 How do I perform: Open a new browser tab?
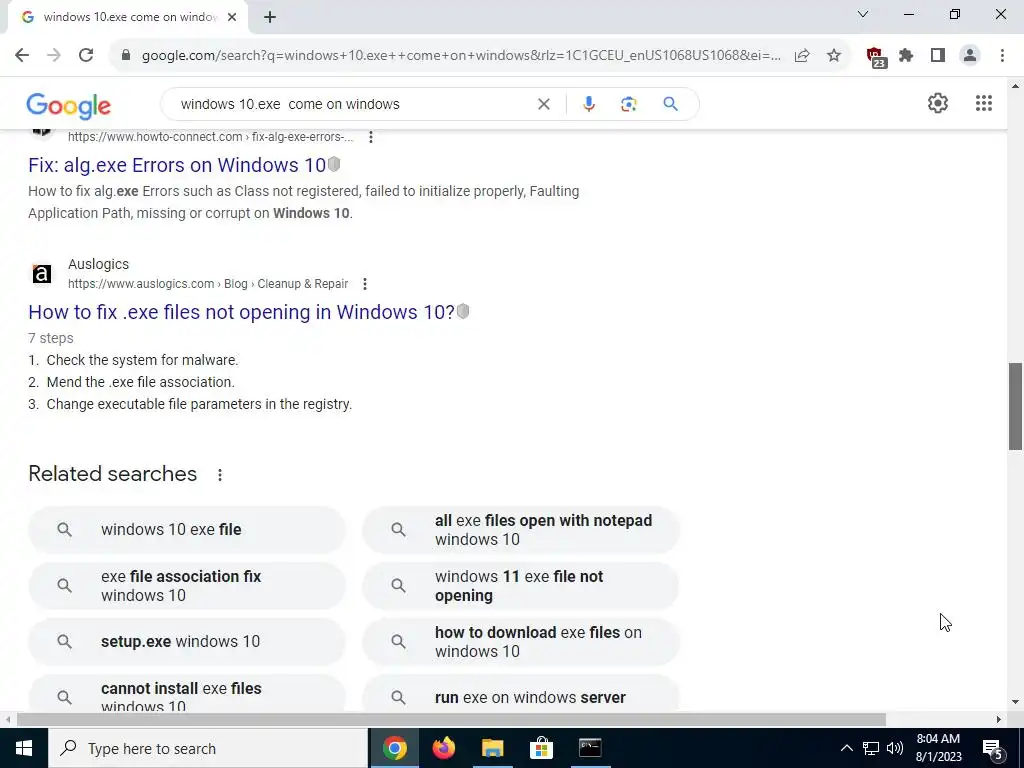pos(270,17)
